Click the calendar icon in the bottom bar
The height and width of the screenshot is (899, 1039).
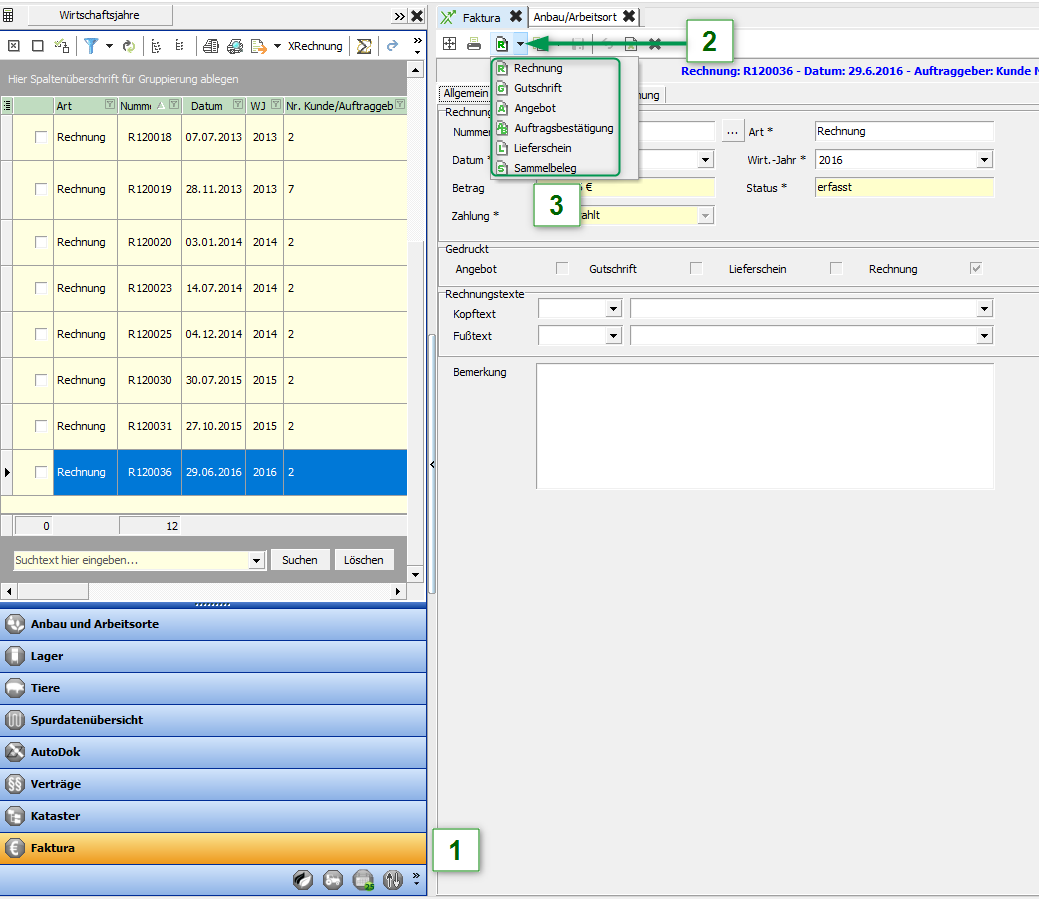click(x=364, y=880)
